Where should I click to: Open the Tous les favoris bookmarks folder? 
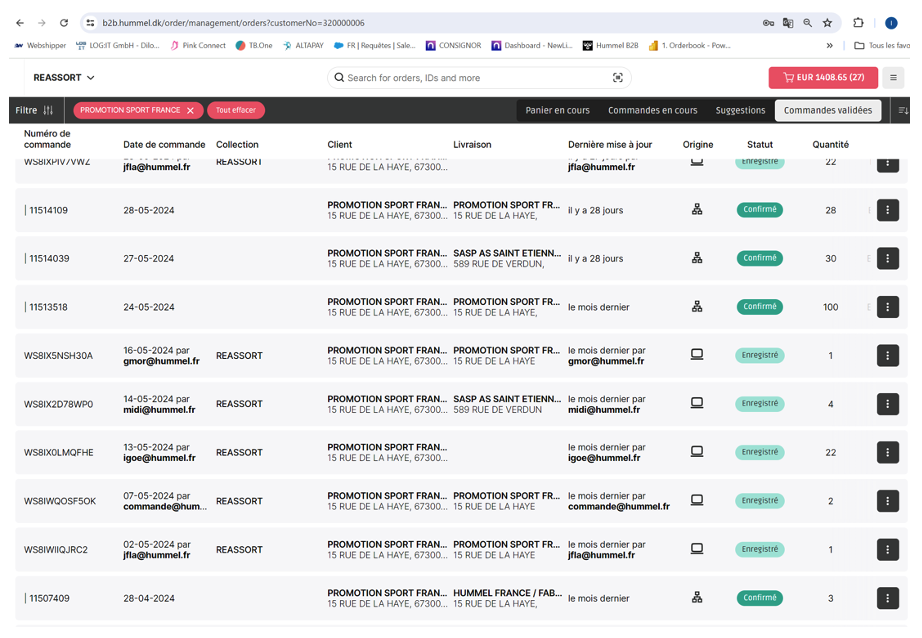(x=882, y=45)
